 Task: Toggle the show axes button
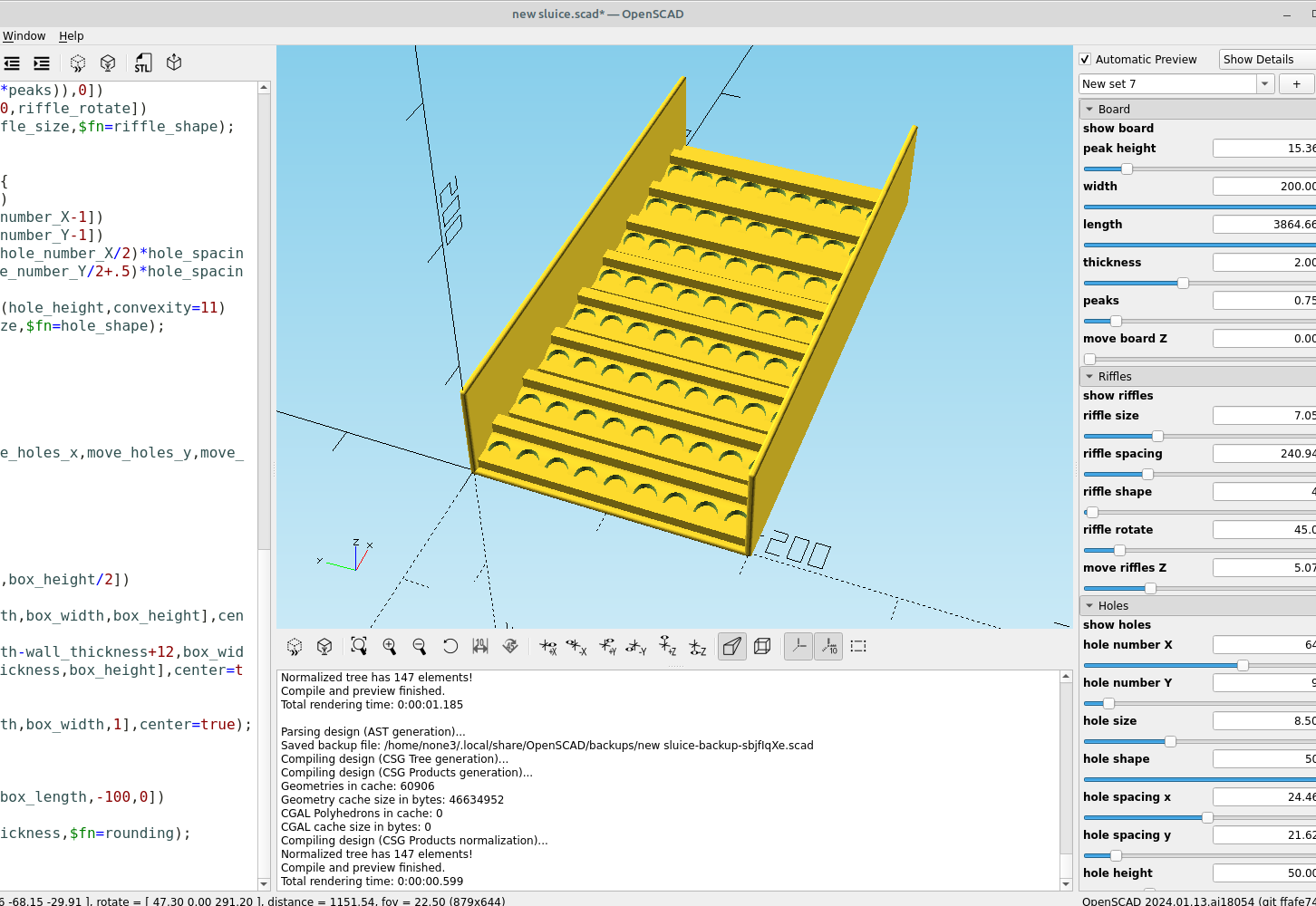pos(798,646)
